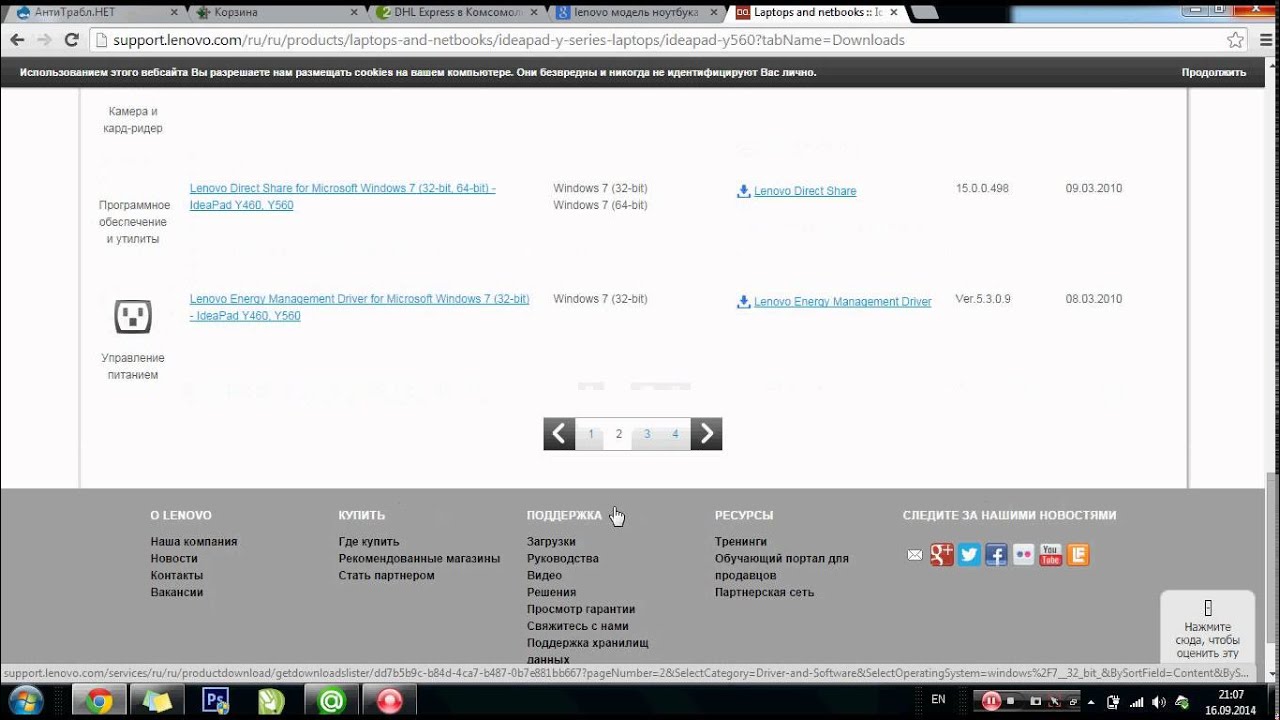Switch to the lenovo модель ноутбука tab

click(x=636, y=12)
